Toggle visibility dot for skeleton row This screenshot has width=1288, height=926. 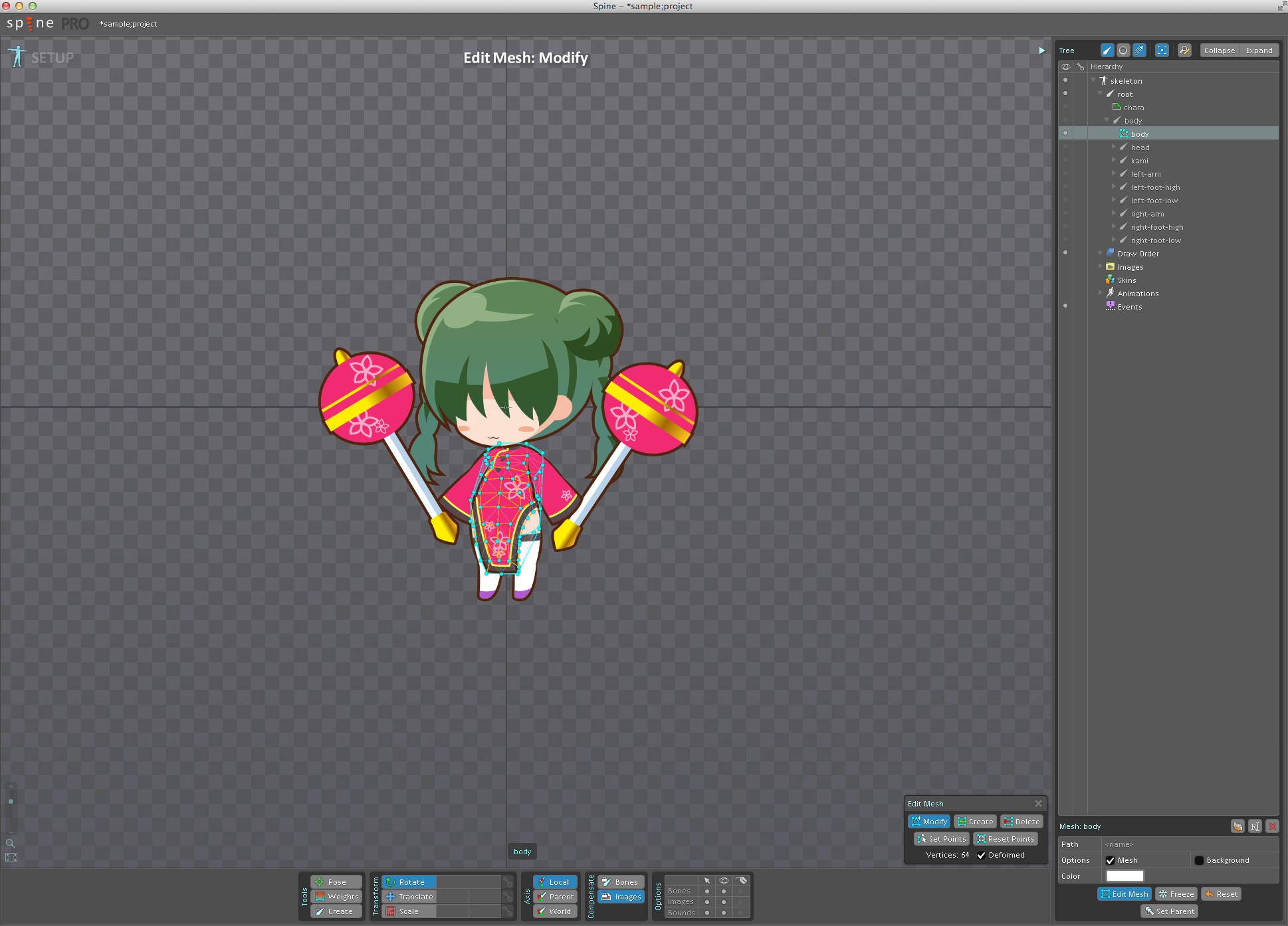pos(1065,80)
